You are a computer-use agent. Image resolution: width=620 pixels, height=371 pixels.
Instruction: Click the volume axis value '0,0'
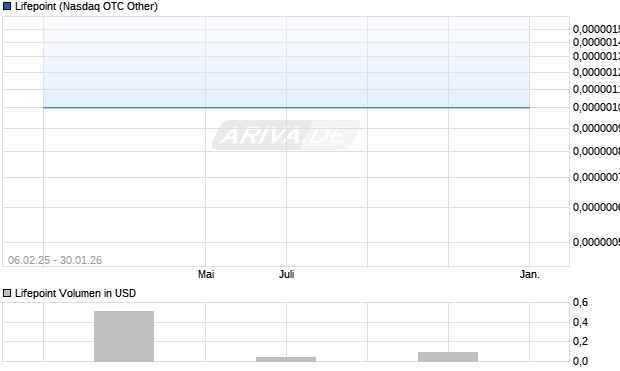click(x=580, y=361)
